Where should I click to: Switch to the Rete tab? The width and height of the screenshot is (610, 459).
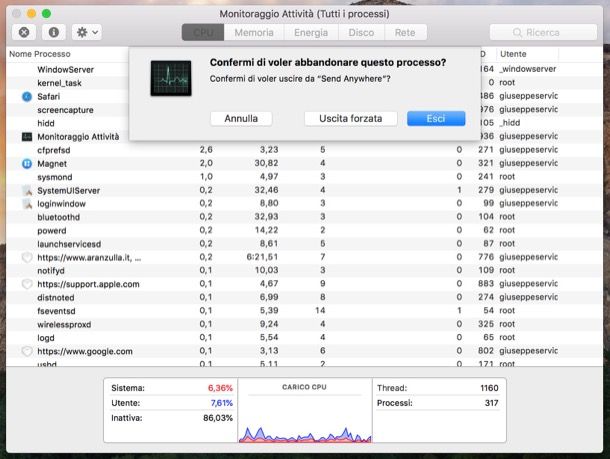point(405,32)
